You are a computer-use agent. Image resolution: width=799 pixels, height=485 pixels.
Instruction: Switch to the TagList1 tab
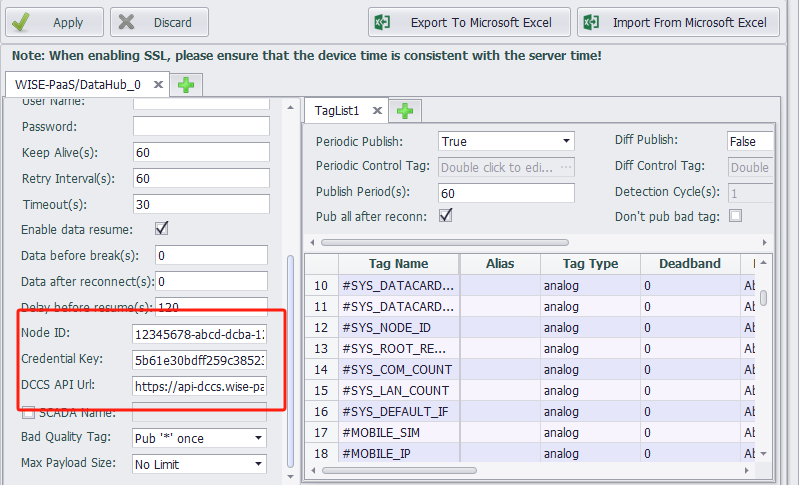(x=337, y=110)
